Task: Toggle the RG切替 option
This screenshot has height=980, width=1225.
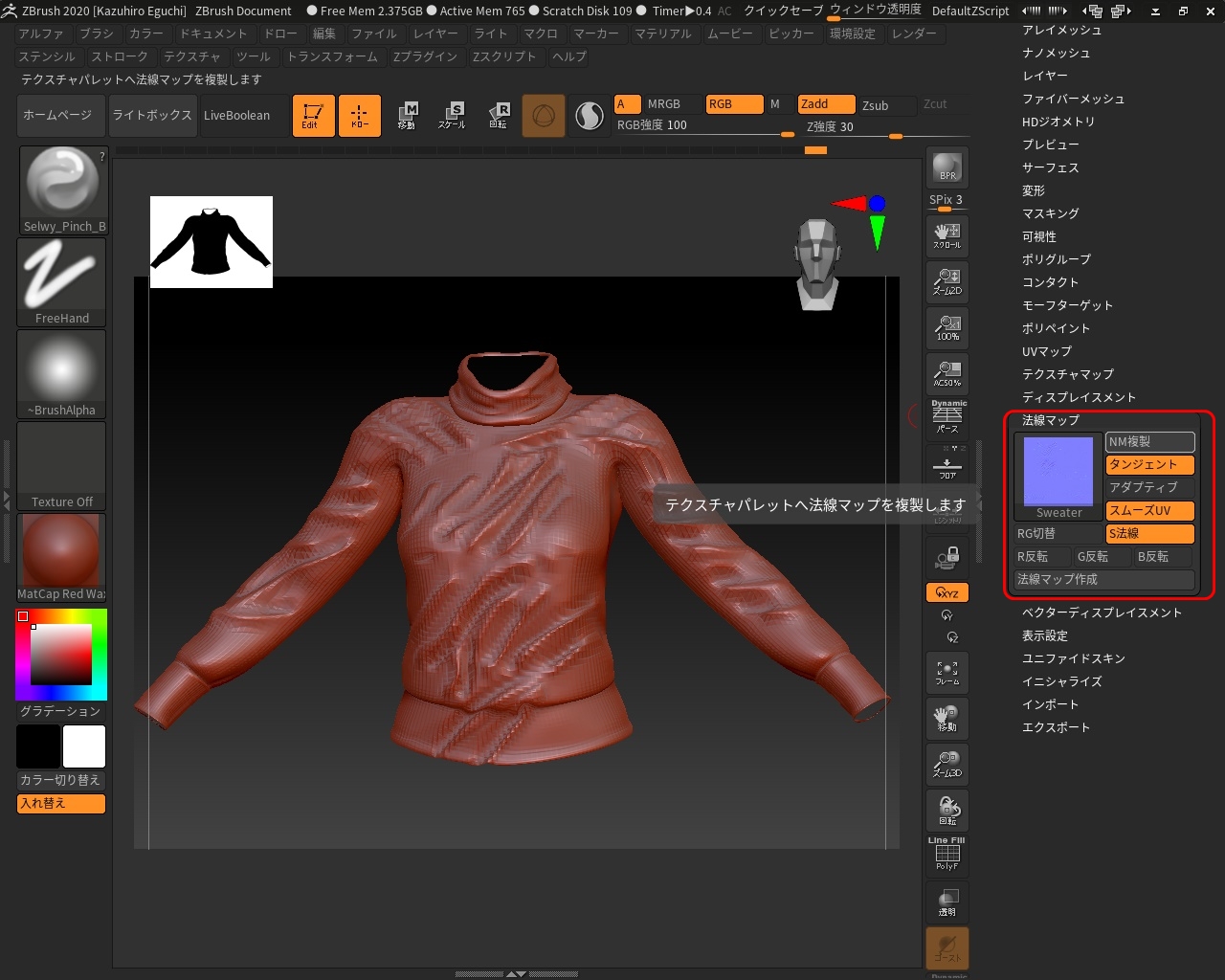Action: [1058, 534]
